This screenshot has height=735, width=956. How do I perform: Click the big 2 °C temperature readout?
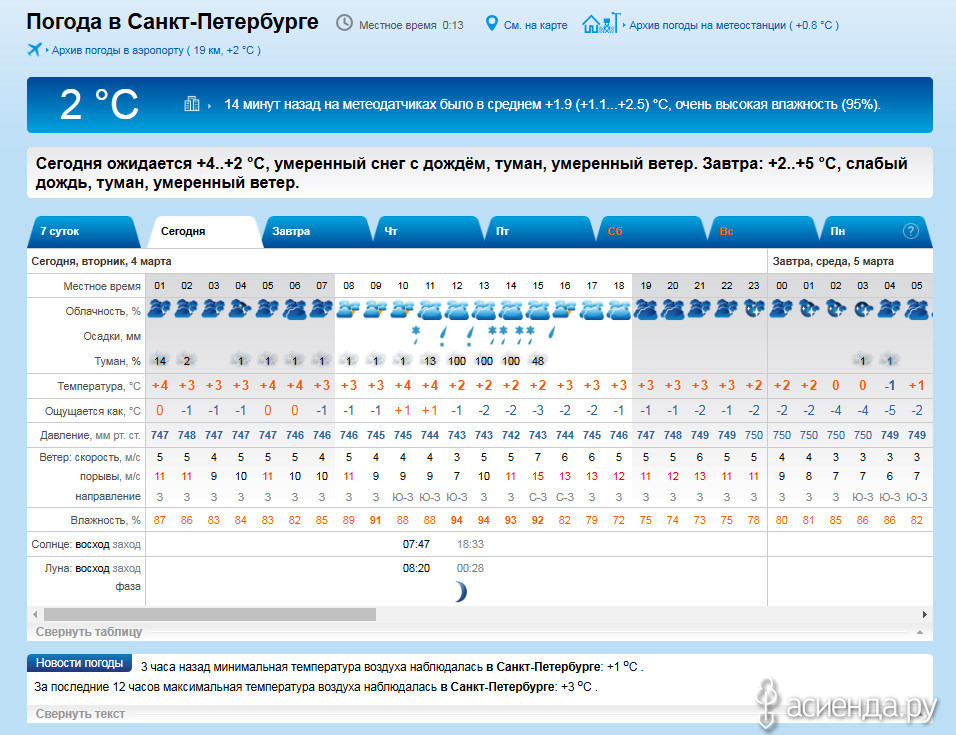[99, 104]
